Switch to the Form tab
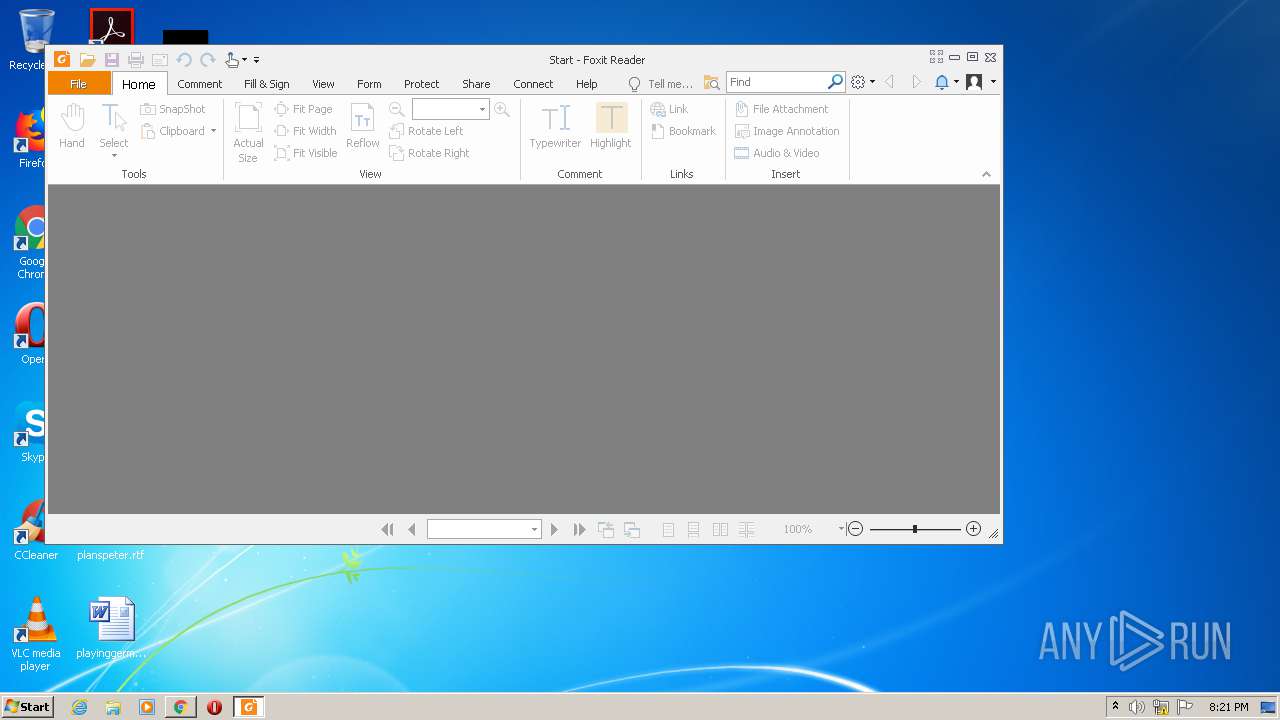Screen dimensions: 1280x720 [369, 84]
